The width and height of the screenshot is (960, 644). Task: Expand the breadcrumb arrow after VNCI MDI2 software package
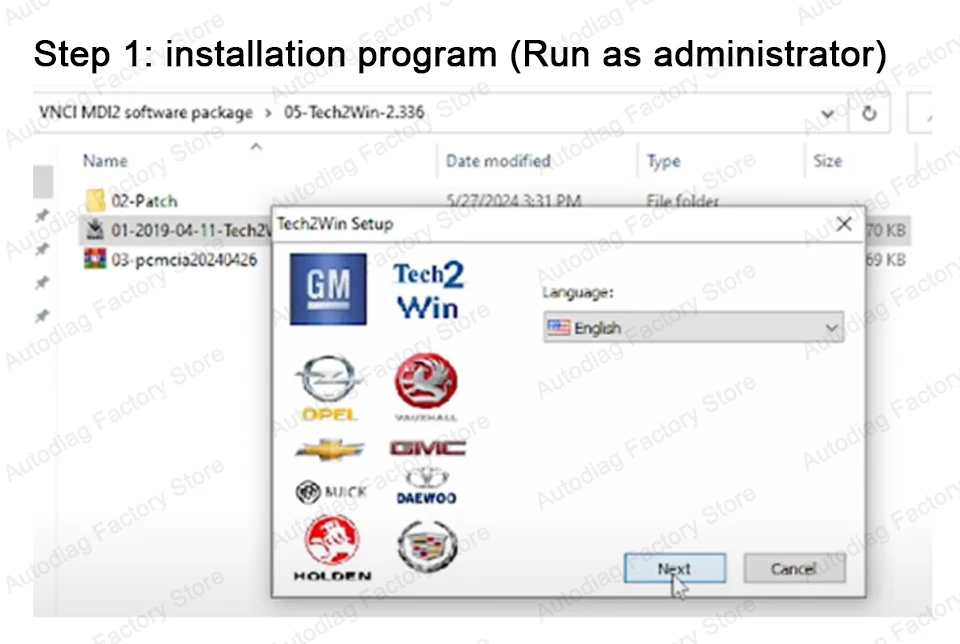(x=268, y=113)
